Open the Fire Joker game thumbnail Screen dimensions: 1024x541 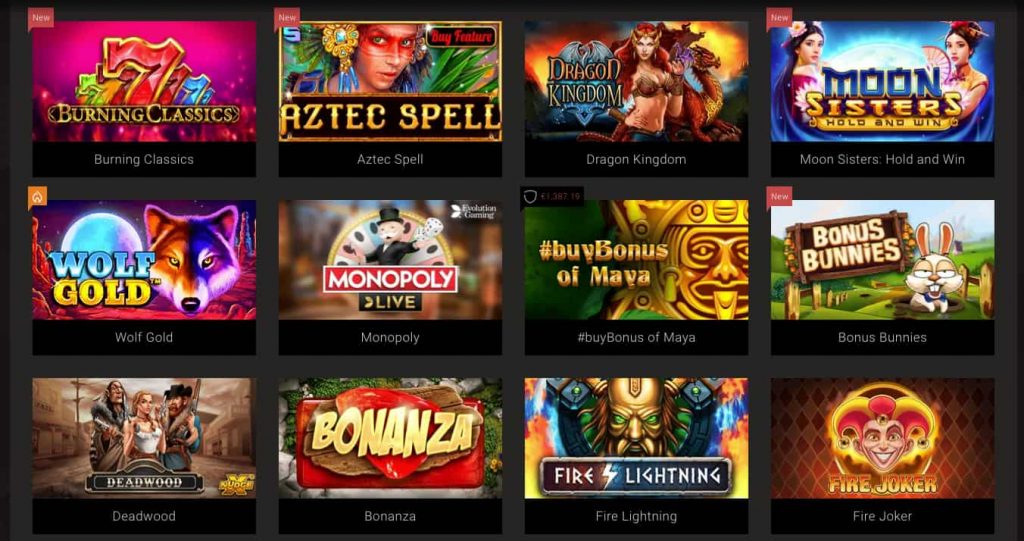point(882,438)
